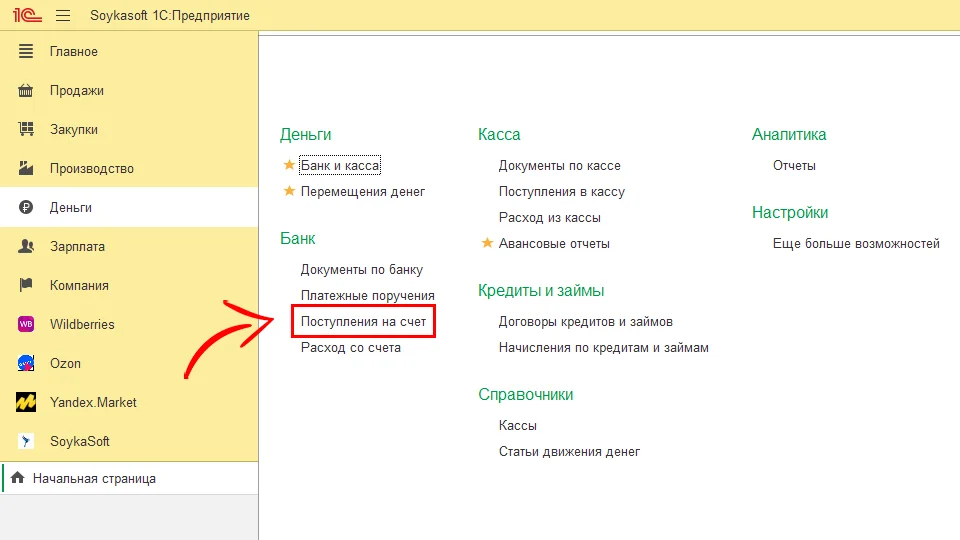Open Договоры кредитов и займов
The image size is (960, 540).
point(585,322)
